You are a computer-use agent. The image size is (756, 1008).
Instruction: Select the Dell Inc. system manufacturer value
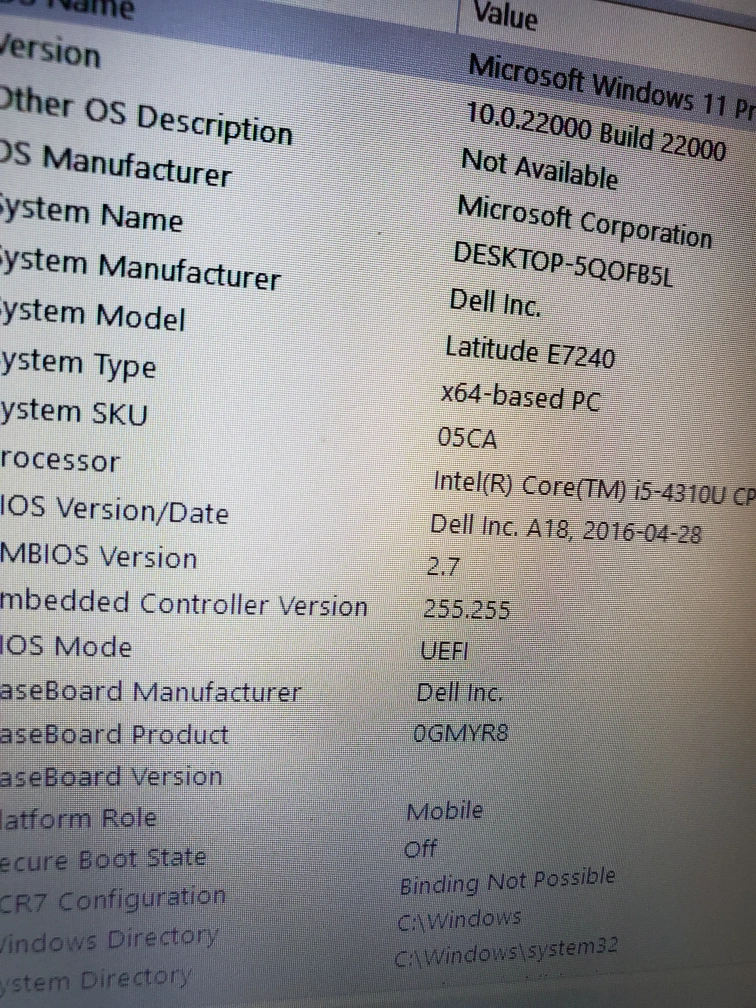pyautogui.click(x=495, y=303)
